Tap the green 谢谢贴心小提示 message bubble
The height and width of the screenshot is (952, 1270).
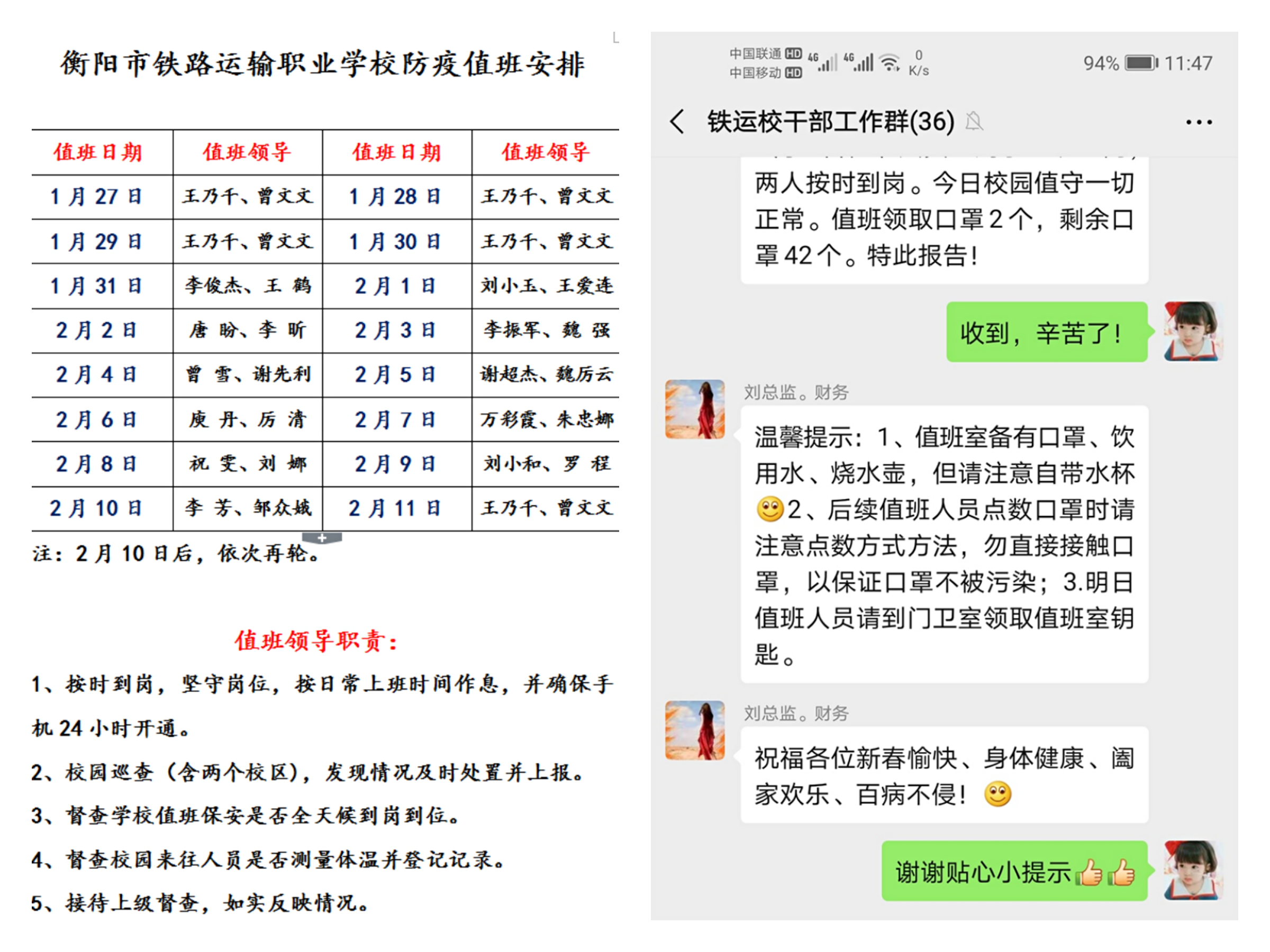click(x=1014, y=871)
